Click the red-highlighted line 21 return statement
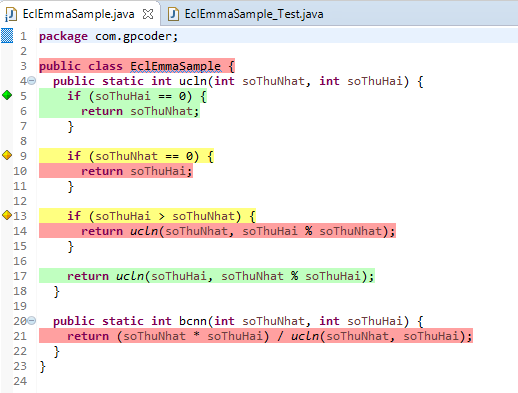 [256, 336]
